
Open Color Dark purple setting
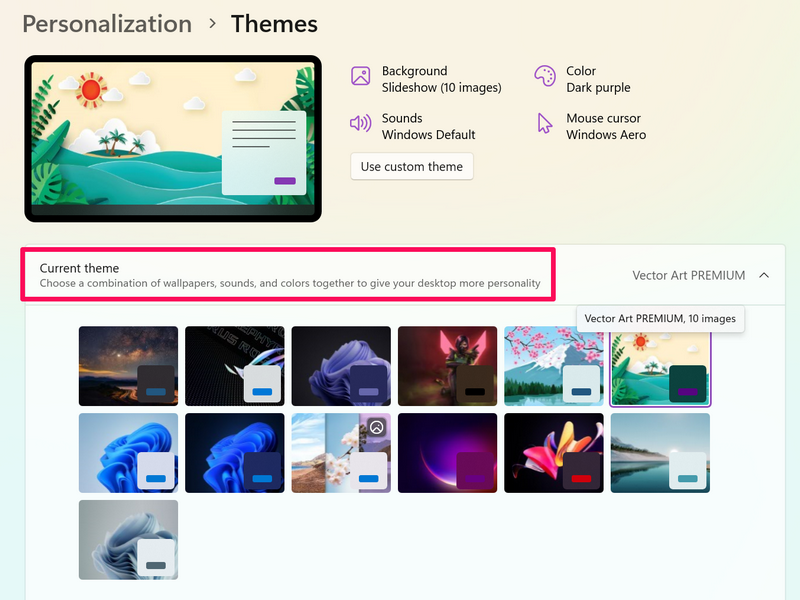pos(598,79)
